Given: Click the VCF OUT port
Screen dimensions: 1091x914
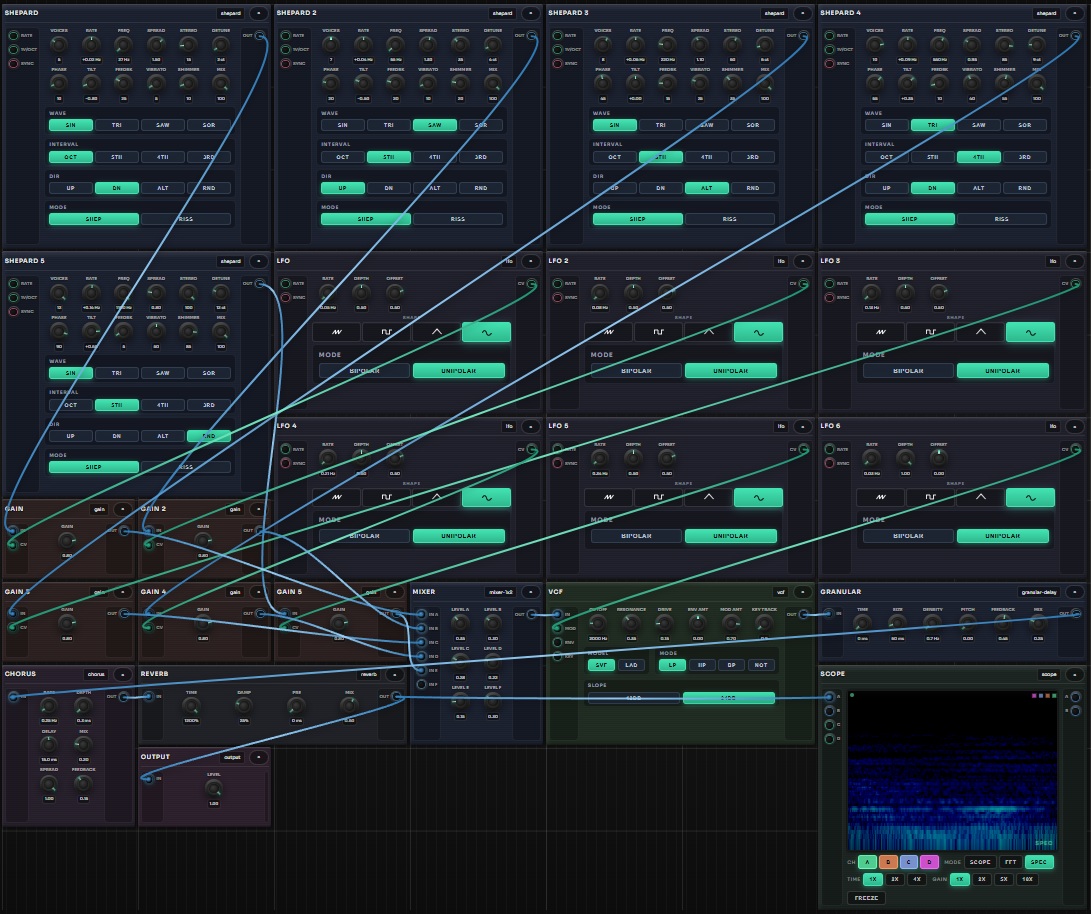Looking at the screenshot, I should click(804, 614).
